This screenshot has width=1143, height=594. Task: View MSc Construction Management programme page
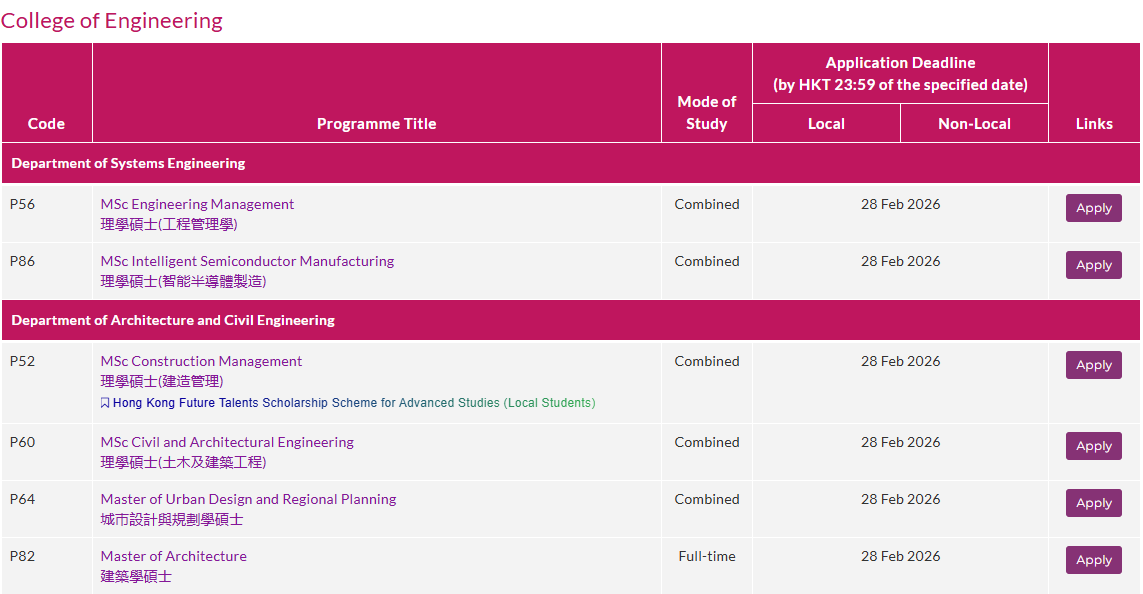tap(201, 361)
